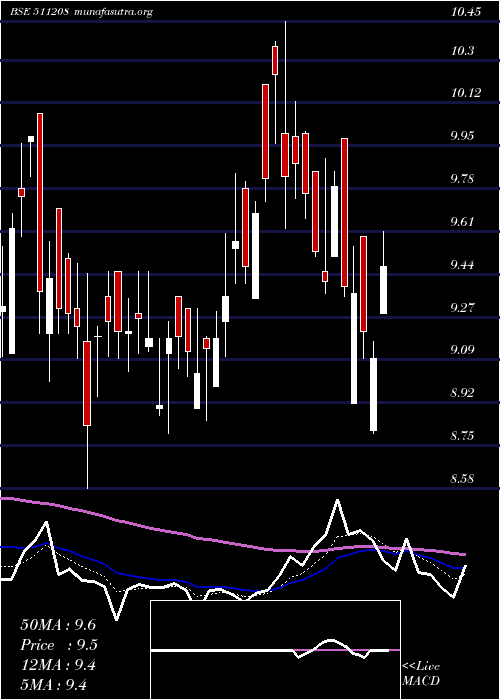This screenshot has width=500, height=700.
Task: Click the Price : 9.5 reading
Action: click(x=59, y=645)
